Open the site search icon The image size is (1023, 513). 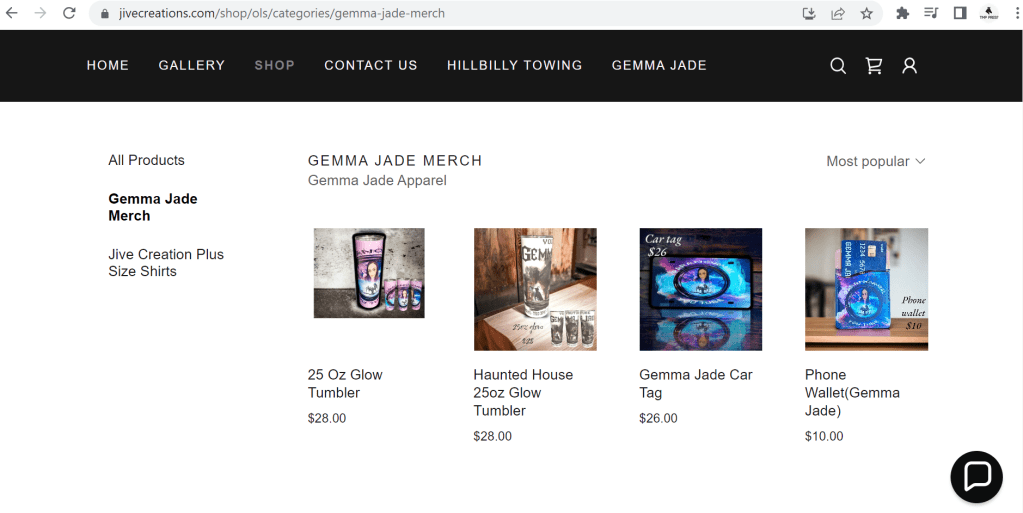pyautogui.click(x=838, y=66)
